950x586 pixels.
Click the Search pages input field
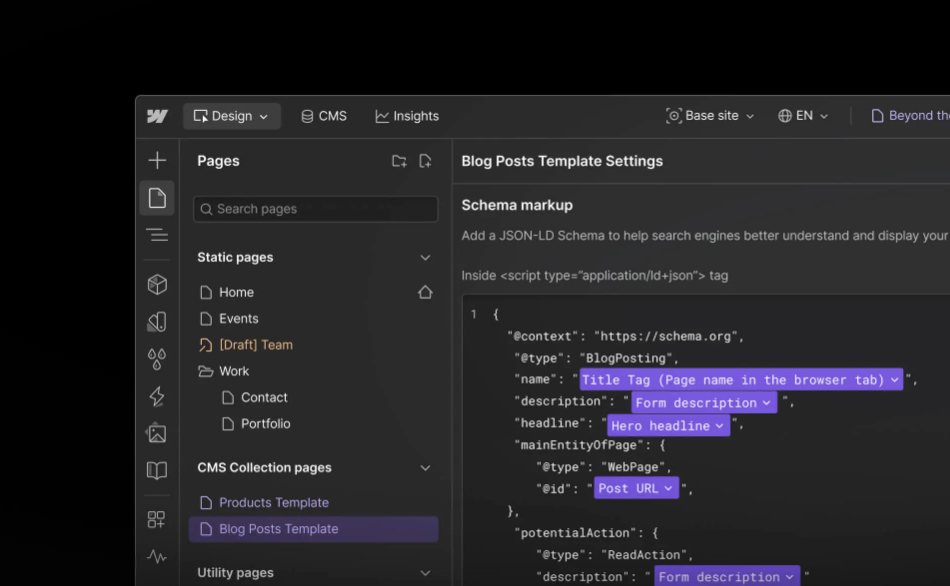point(315,209)
